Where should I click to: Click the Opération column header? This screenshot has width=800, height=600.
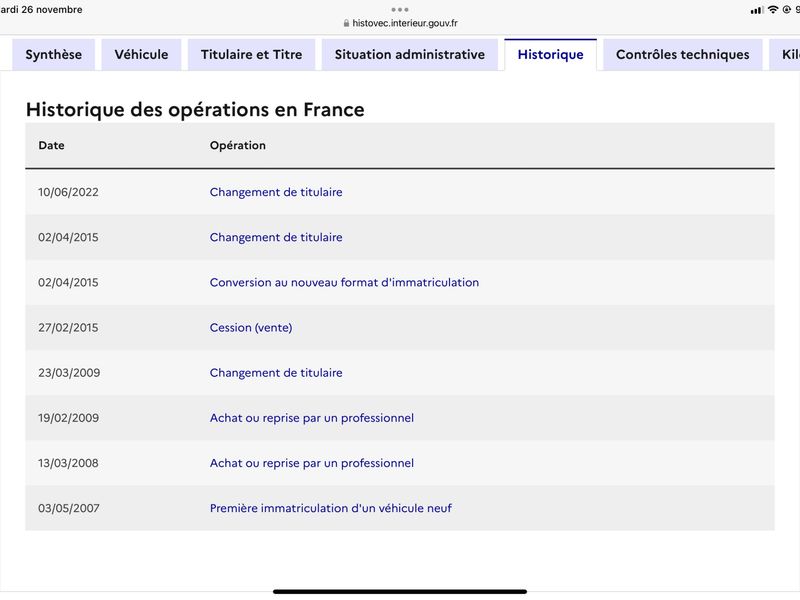click(x=238, y=145)
